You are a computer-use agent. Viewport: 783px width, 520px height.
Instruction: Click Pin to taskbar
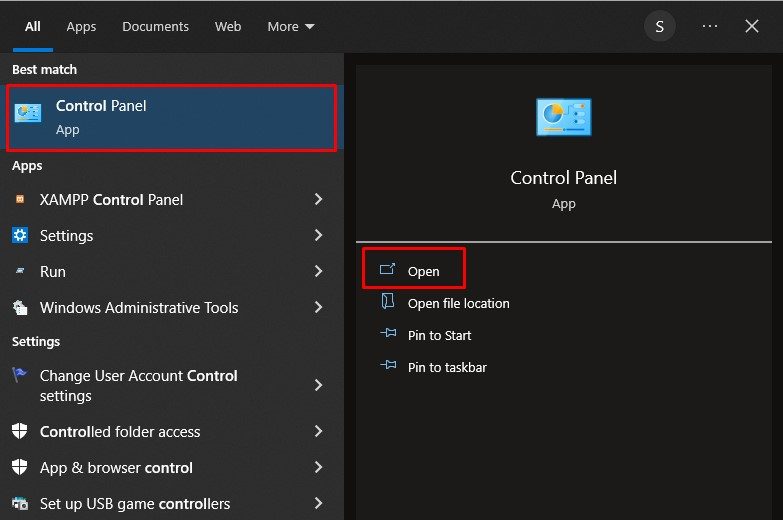(447, 368)
